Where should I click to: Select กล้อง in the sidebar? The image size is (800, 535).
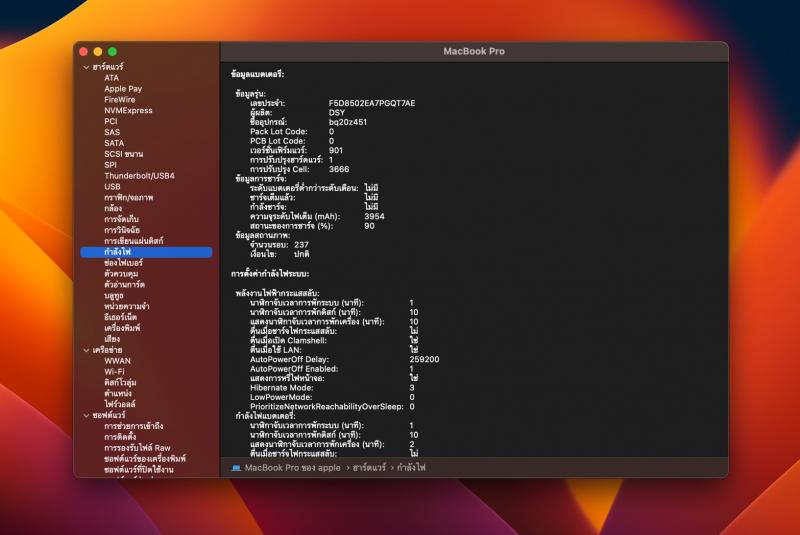(113, 209)
